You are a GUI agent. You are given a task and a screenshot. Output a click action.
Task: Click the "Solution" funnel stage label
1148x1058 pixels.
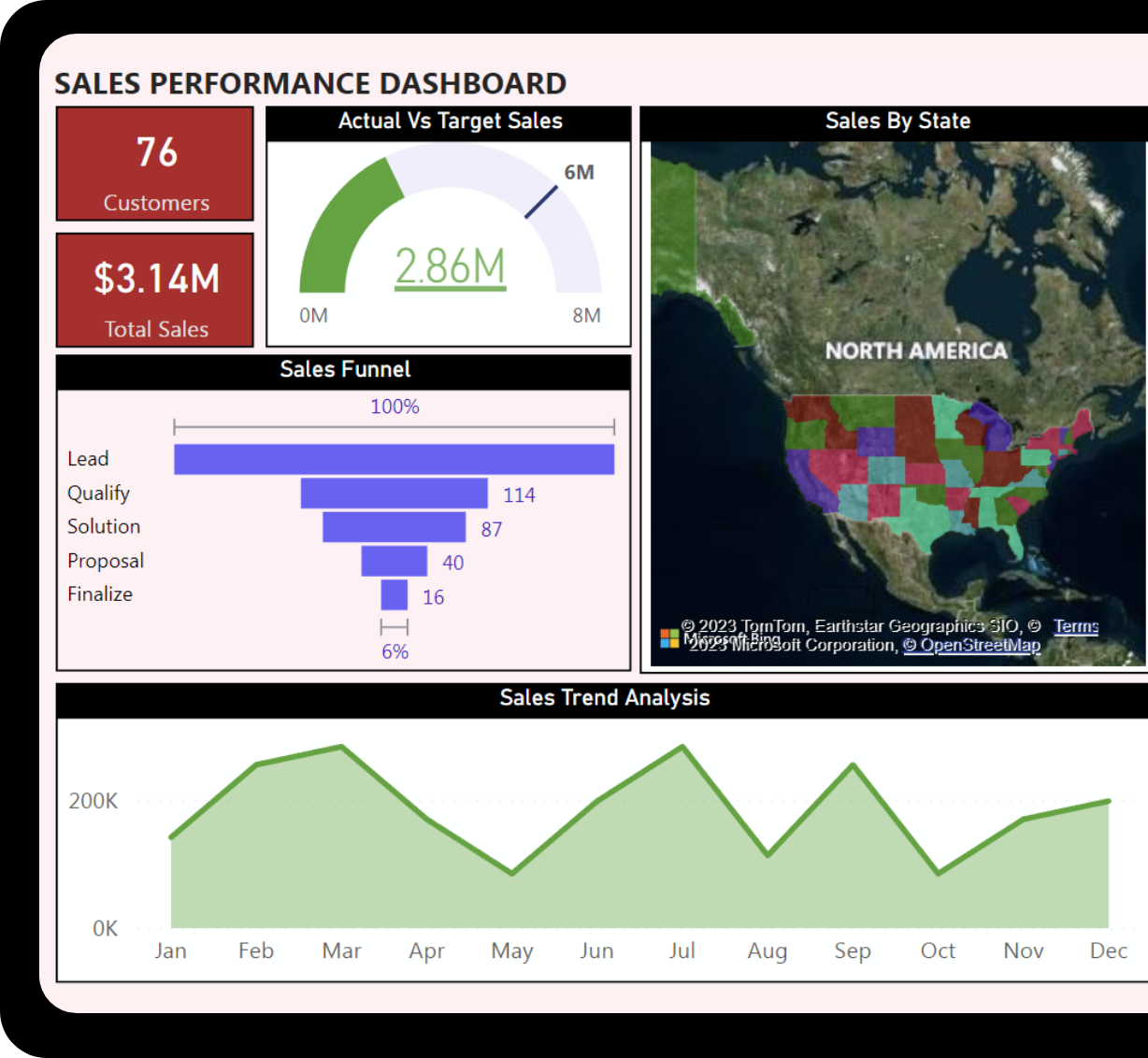[104, 526]
